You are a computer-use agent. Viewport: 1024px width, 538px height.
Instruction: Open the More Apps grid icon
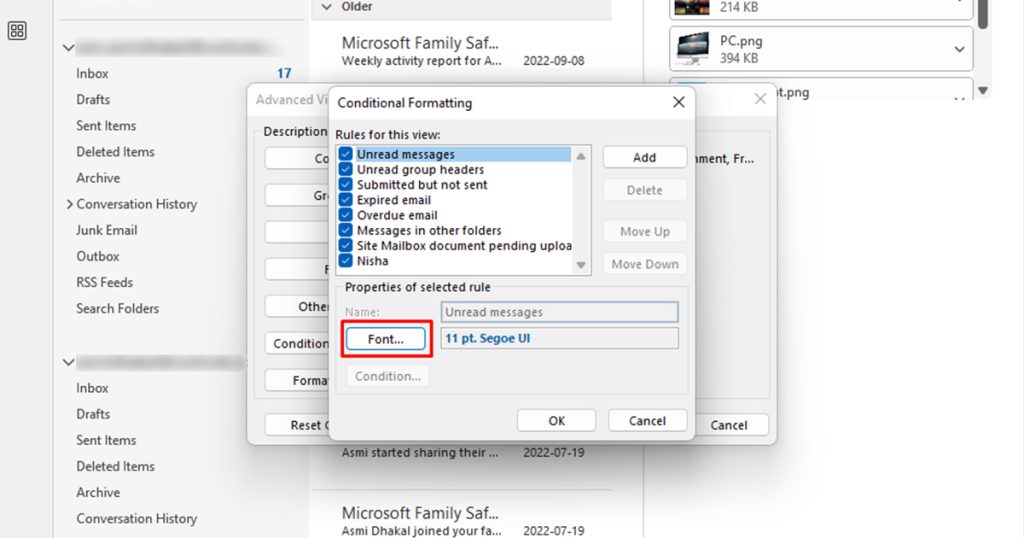click(17, 31)
